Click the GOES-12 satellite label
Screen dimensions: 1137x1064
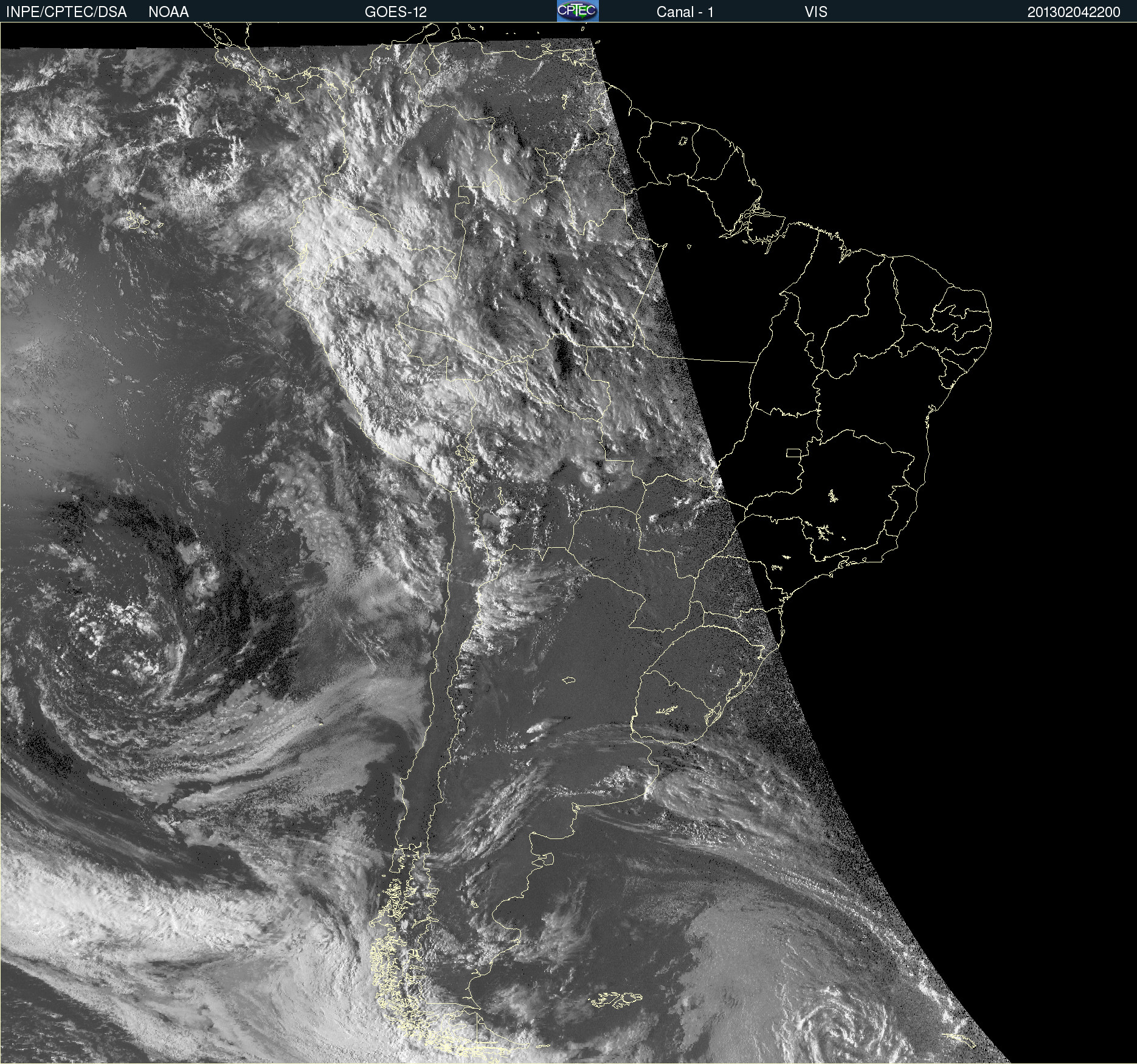pyautogui.click(x=396, y=12)
